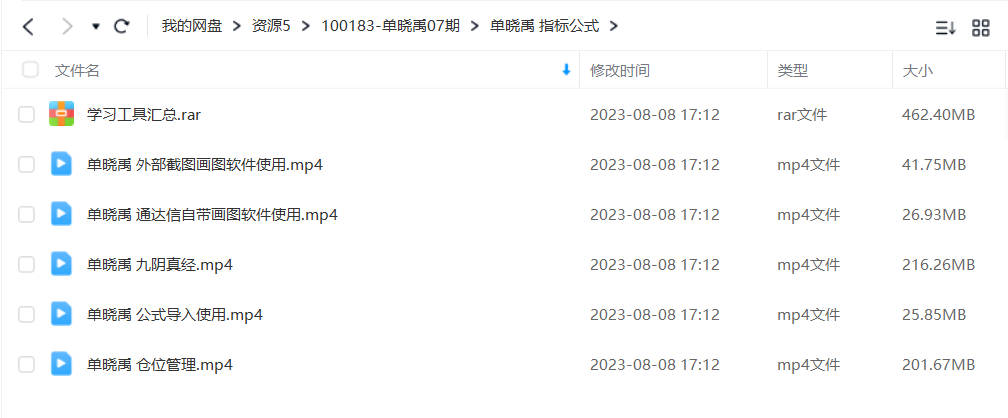Tick the select-all checkbox in header
Image resolution: width=1008 pixels, height=418 pixels.
pyautogui.click(x=30, y=69)
